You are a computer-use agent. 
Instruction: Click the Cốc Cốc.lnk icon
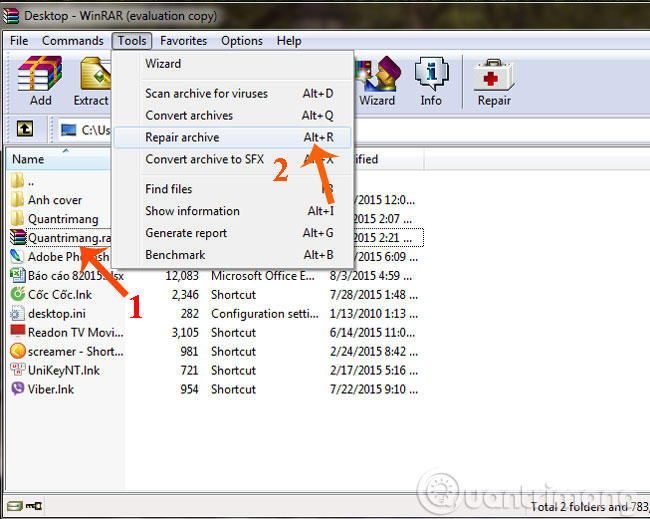click(17, 294)
